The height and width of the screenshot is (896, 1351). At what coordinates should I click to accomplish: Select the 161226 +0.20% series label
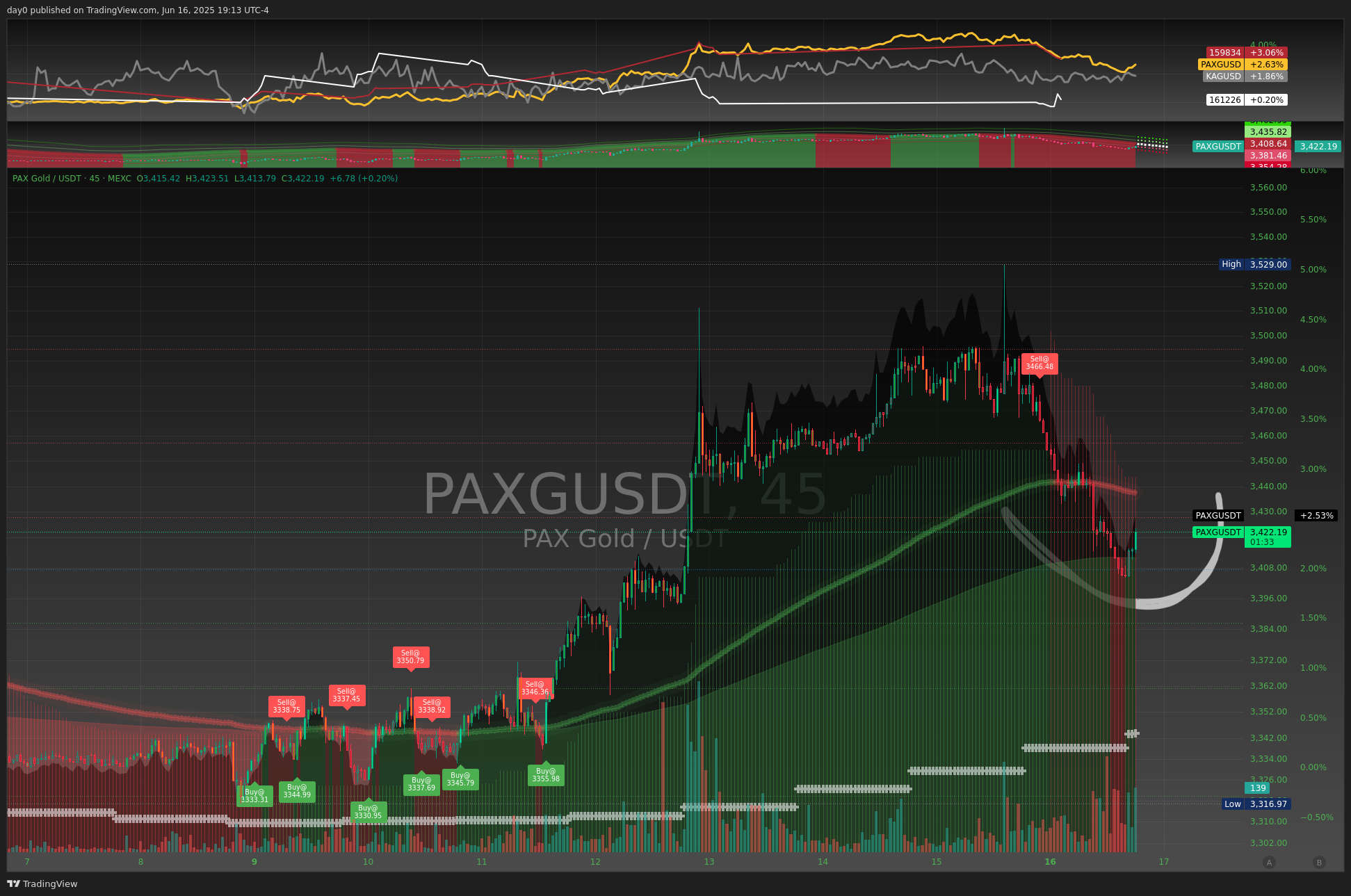(1247, 100)
